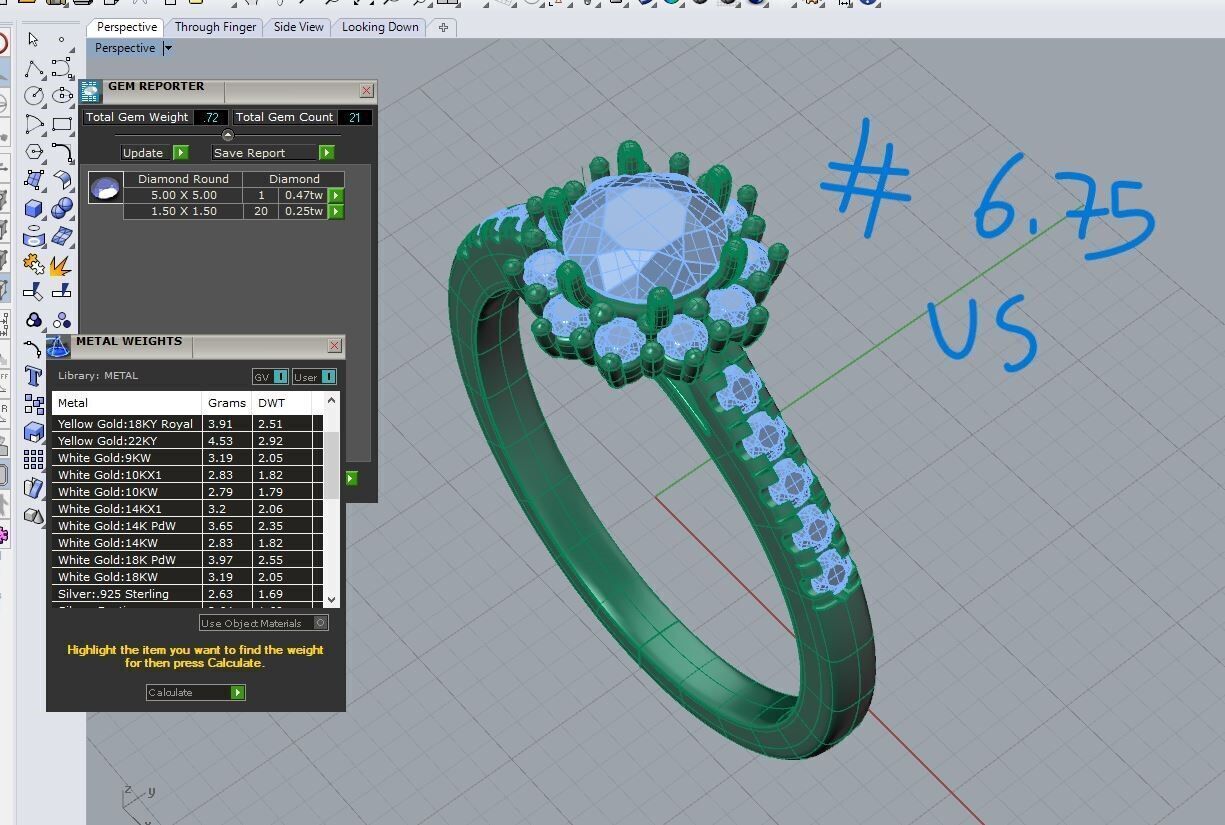
Task: Close the Metal Weights panel
Action: tap(335, 346)
